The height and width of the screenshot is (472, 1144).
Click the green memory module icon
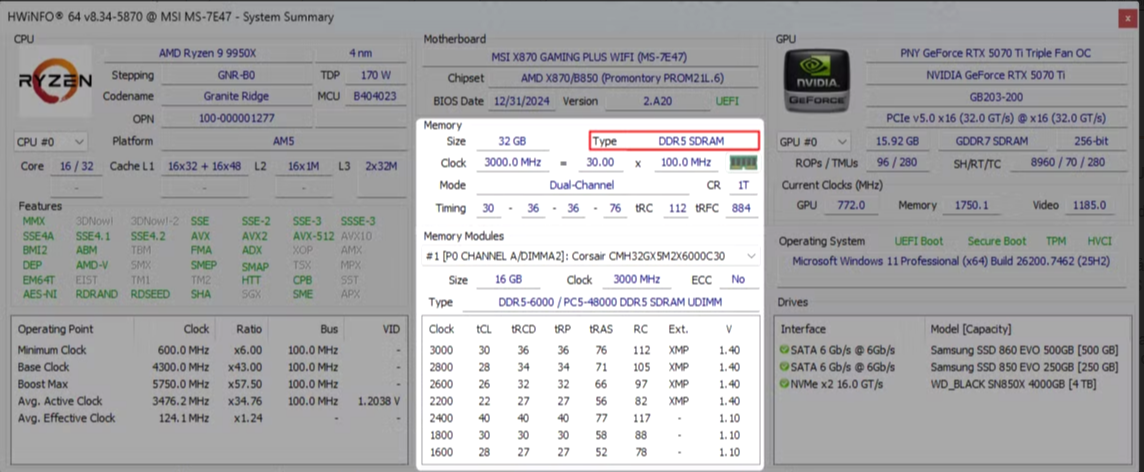point(742,162)
